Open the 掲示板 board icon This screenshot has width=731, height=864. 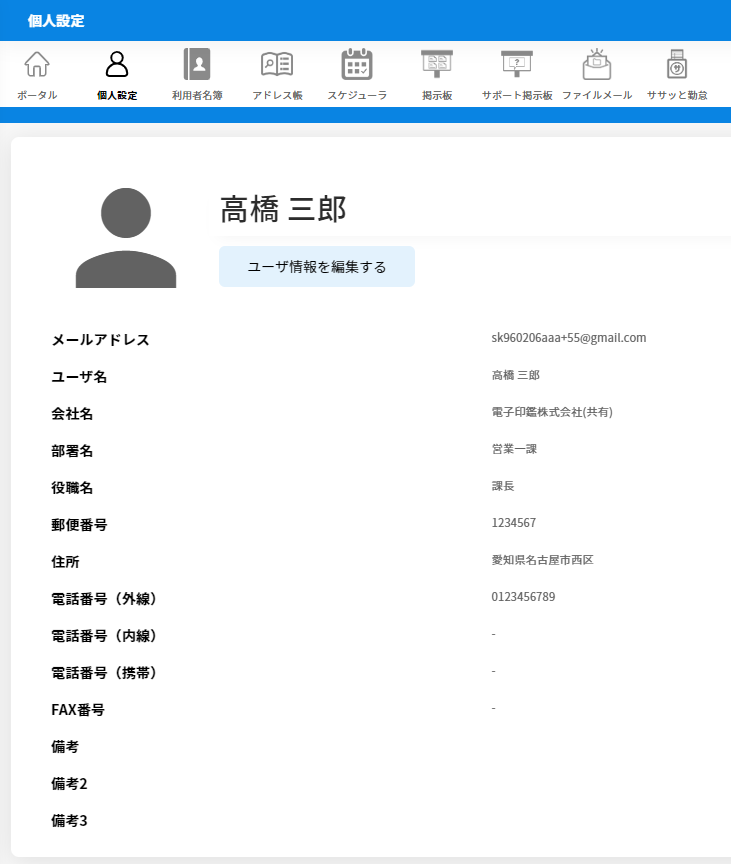click(x=437, y=64)
